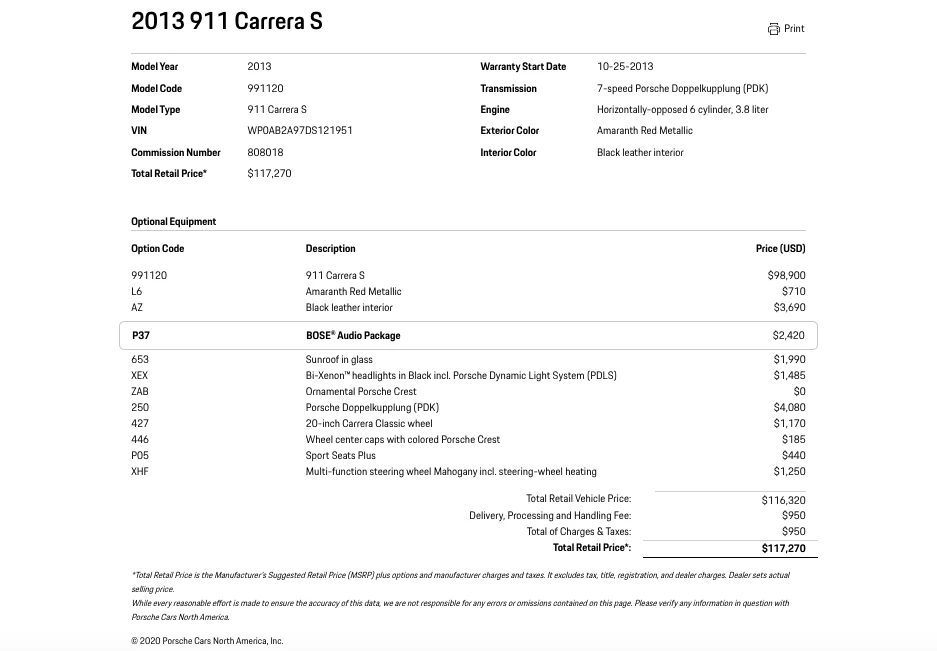Click the Optional Equipment heading
This screenshot has width=937, height=651.
tap(173, 222)
